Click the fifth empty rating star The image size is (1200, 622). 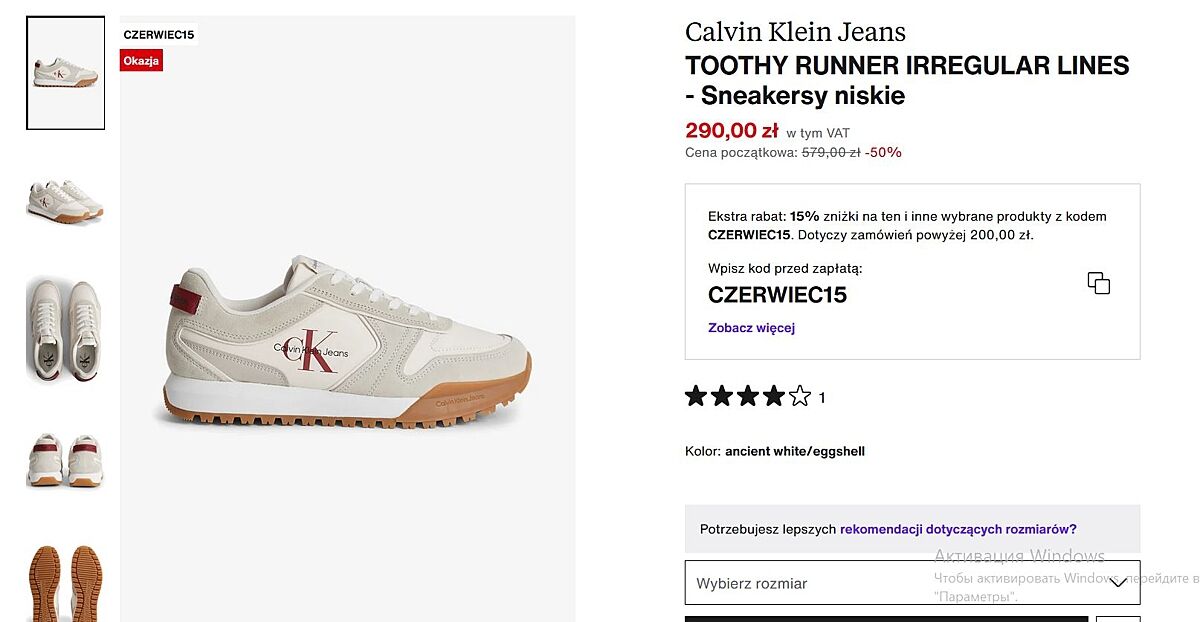800,397
